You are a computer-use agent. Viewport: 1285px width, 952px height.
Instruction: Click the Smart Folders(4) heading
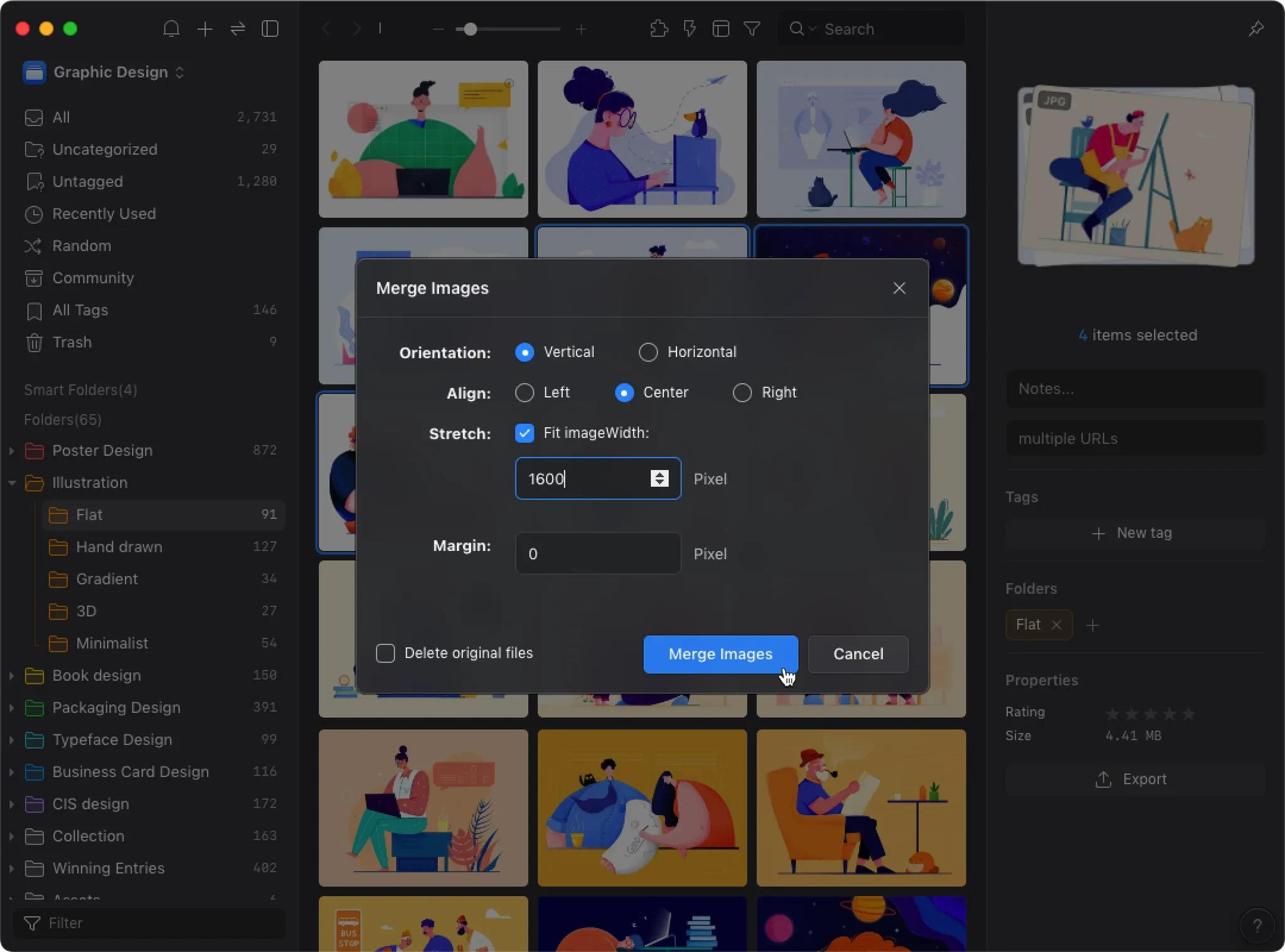tap(80, 390)
